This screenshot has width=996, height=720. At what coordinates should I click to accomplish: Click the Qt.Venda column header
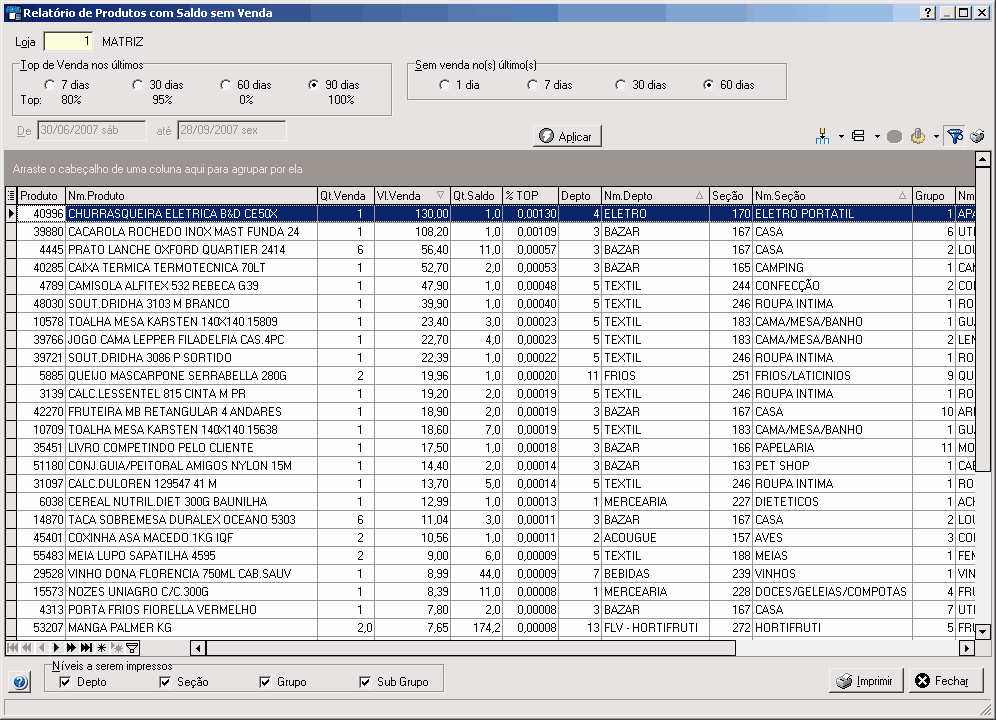tap(346, 196)
